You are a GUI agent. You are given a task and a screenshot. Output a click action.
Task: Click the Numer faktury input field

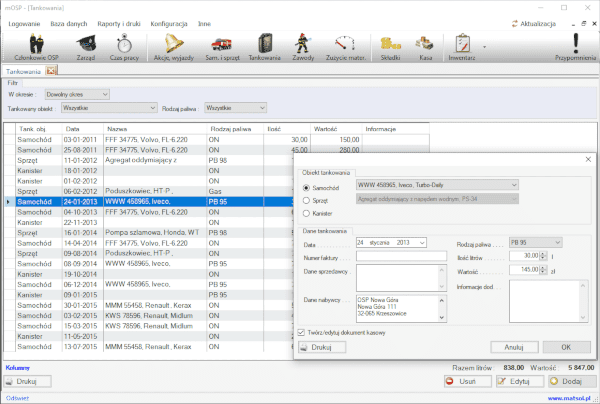click(401, 256)
